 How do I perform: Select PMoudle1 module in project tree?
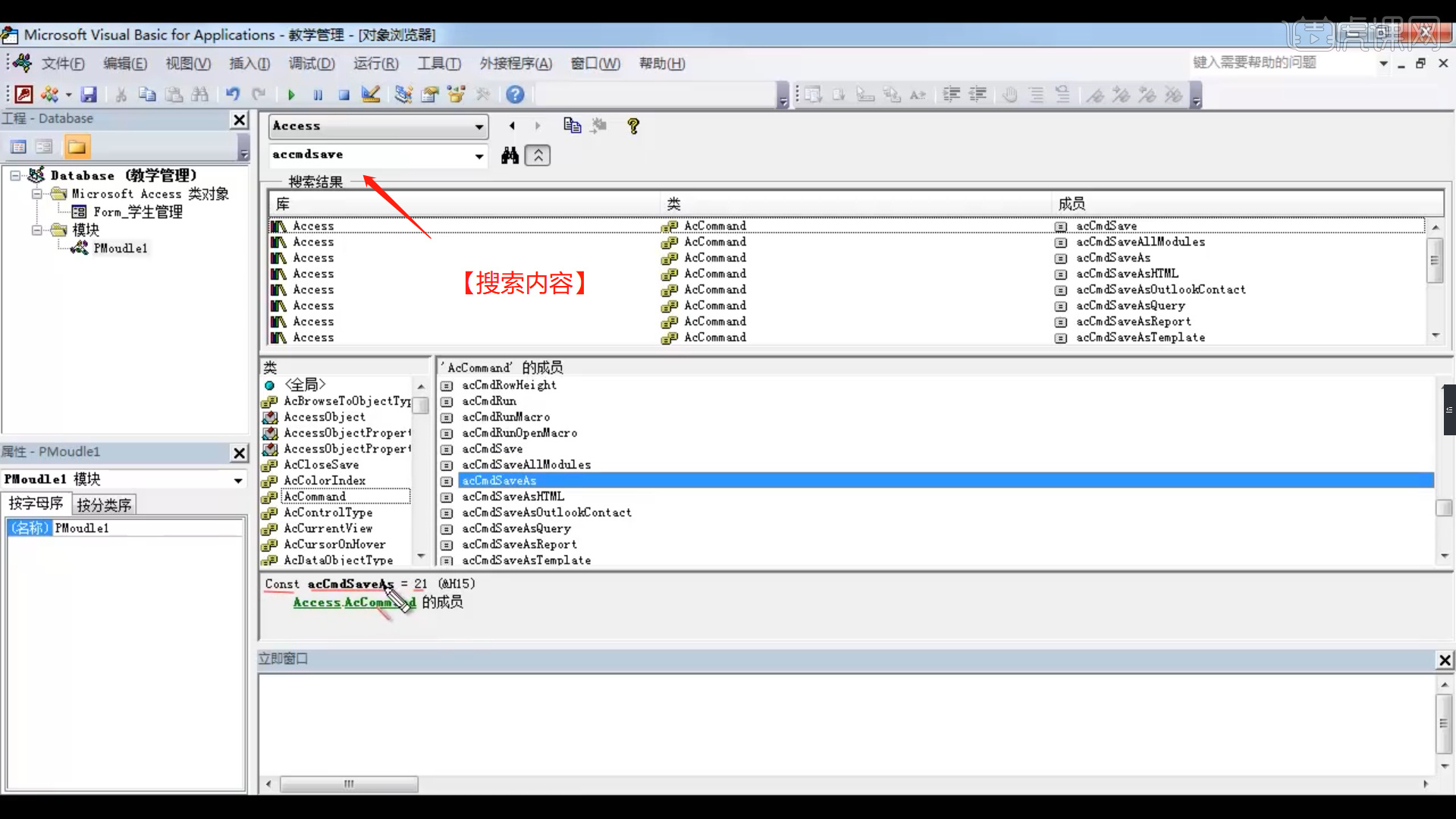pos(120,248)
